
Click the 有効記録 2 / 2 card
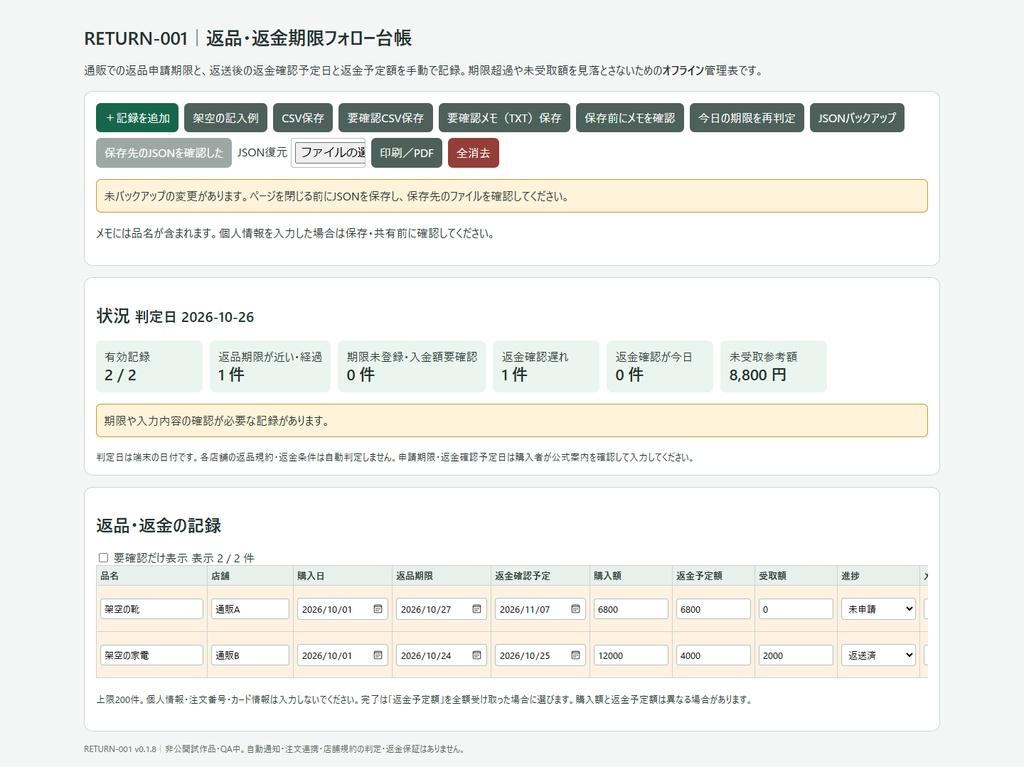pos(149,367)
